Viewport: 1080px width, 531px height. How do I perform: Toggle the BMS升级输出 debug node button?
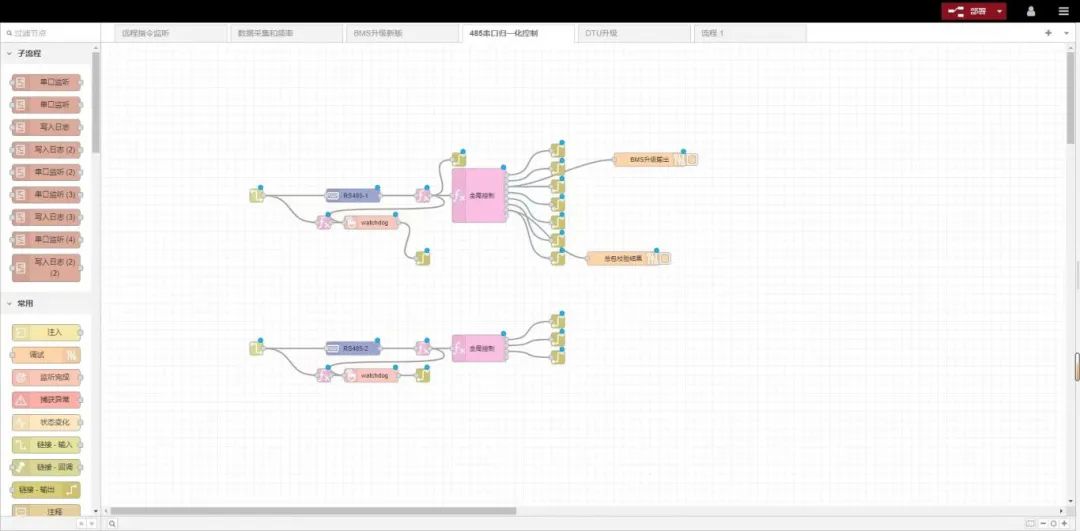click(x=692, y=159)
